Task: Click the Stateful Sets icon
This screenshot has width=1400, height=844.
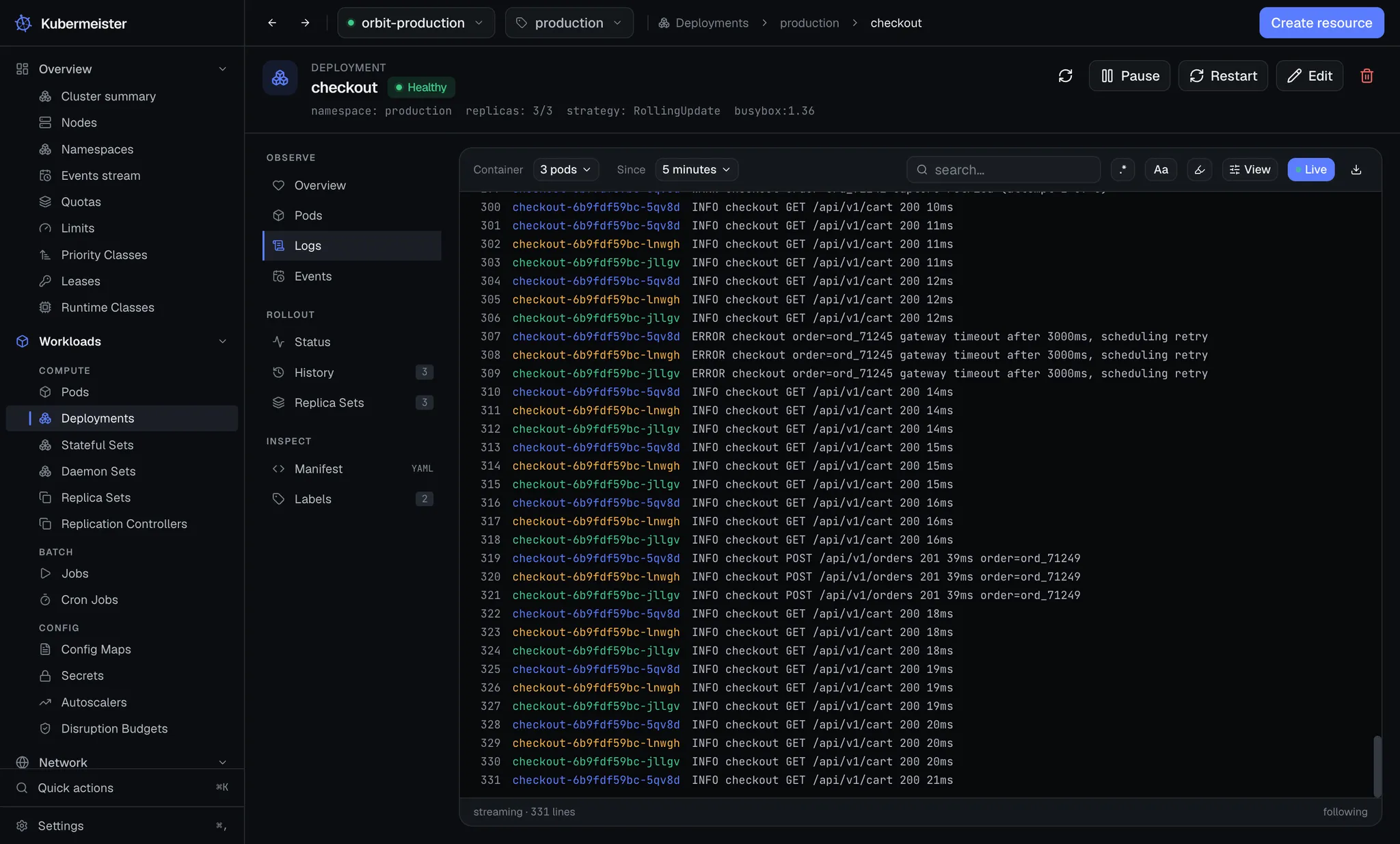Action: tap(45, 445)
